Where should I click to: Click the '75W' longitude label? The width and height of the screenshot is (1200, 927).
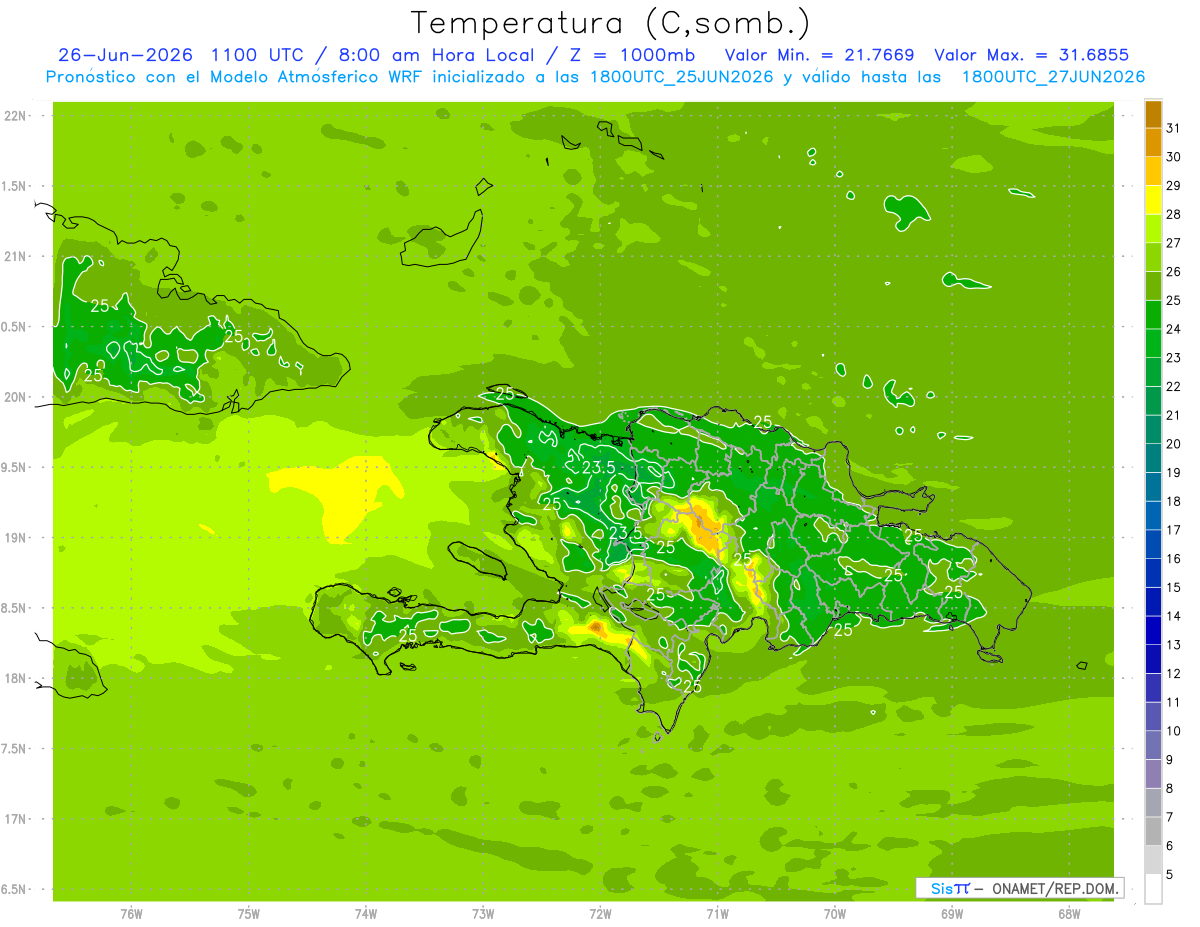(249, 913)
